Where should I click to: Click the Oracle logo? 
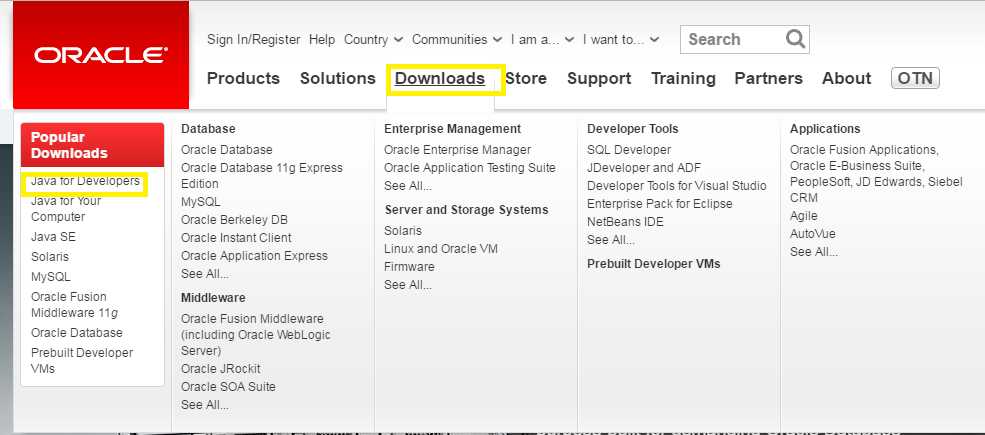[101, 55]
